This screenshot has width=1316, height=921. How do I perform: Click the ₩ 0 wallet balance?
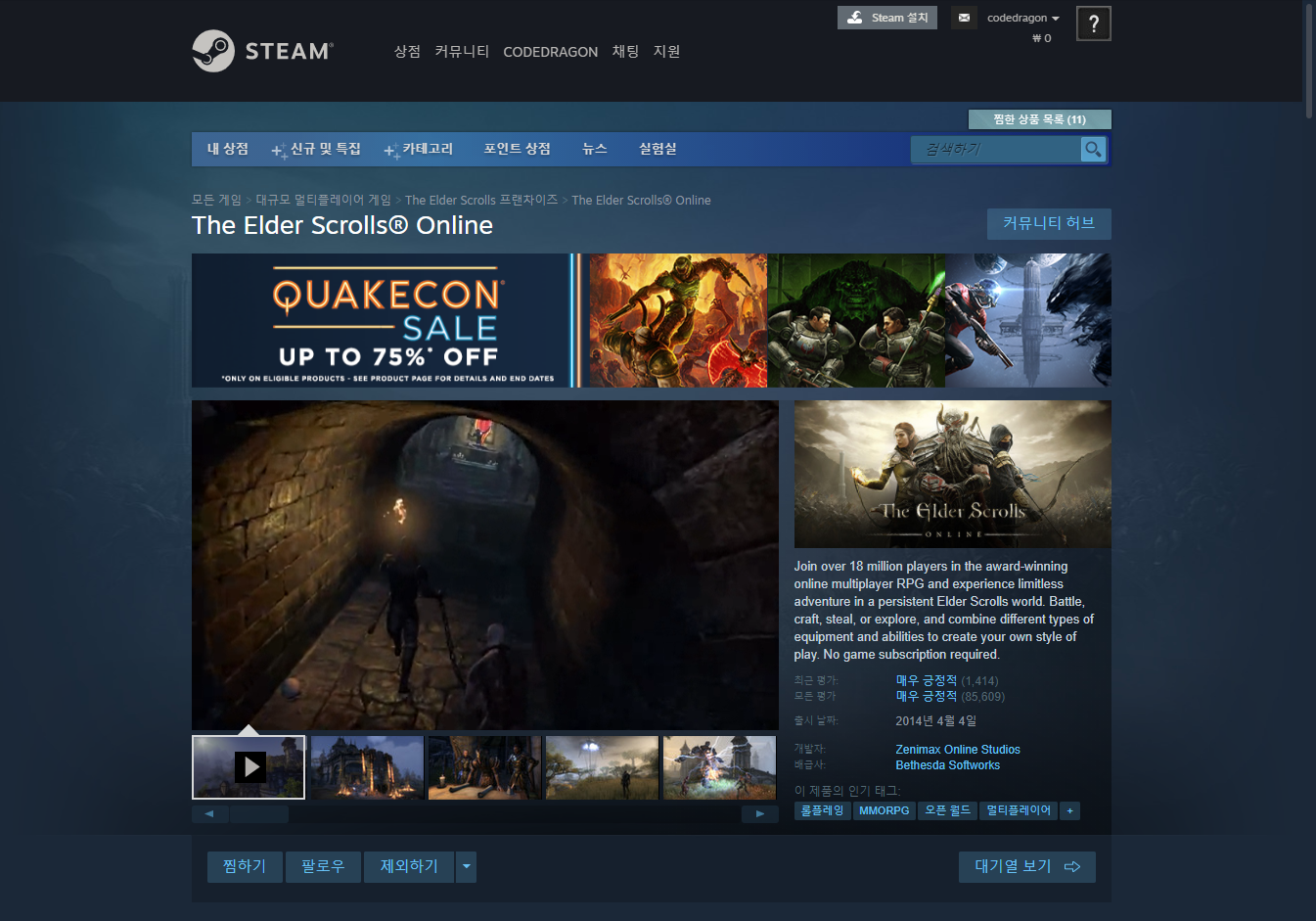click(1042, 38)
